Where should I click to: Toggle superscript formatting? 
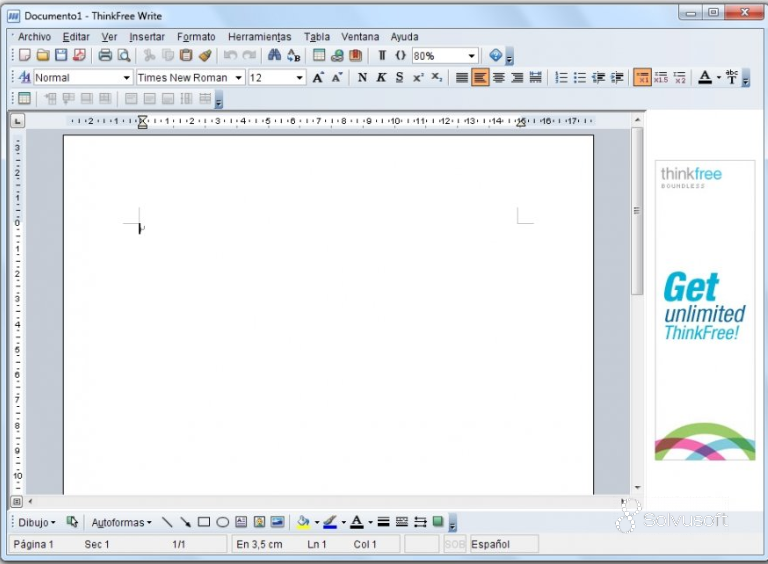[x=418, y=77]
